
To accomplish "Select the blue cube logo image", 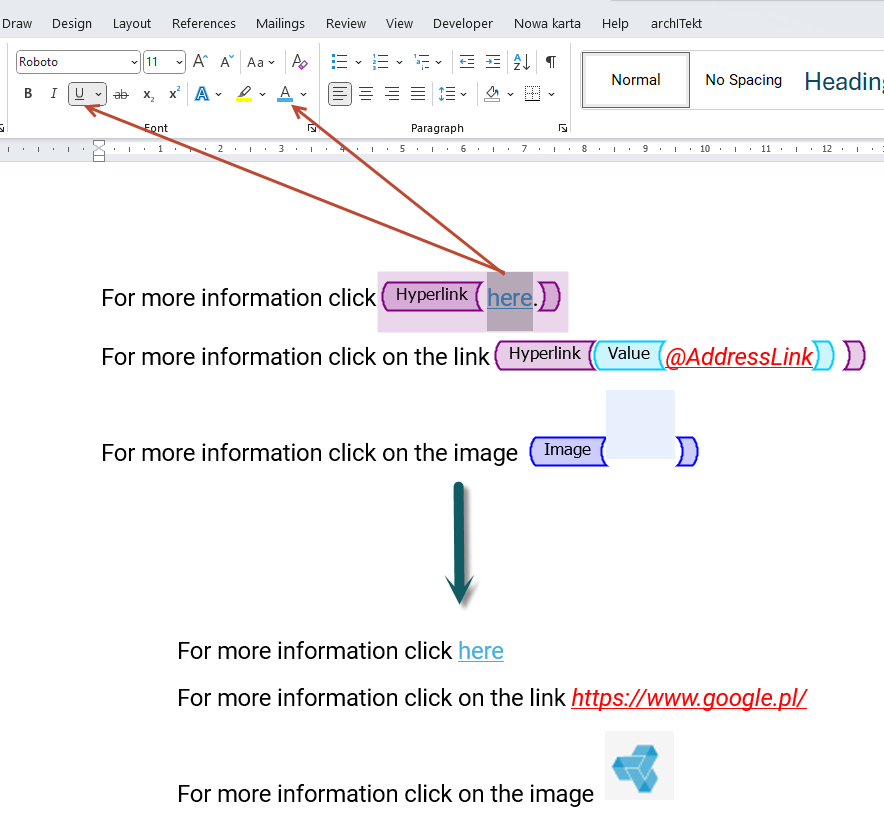I will coord(639,765).
